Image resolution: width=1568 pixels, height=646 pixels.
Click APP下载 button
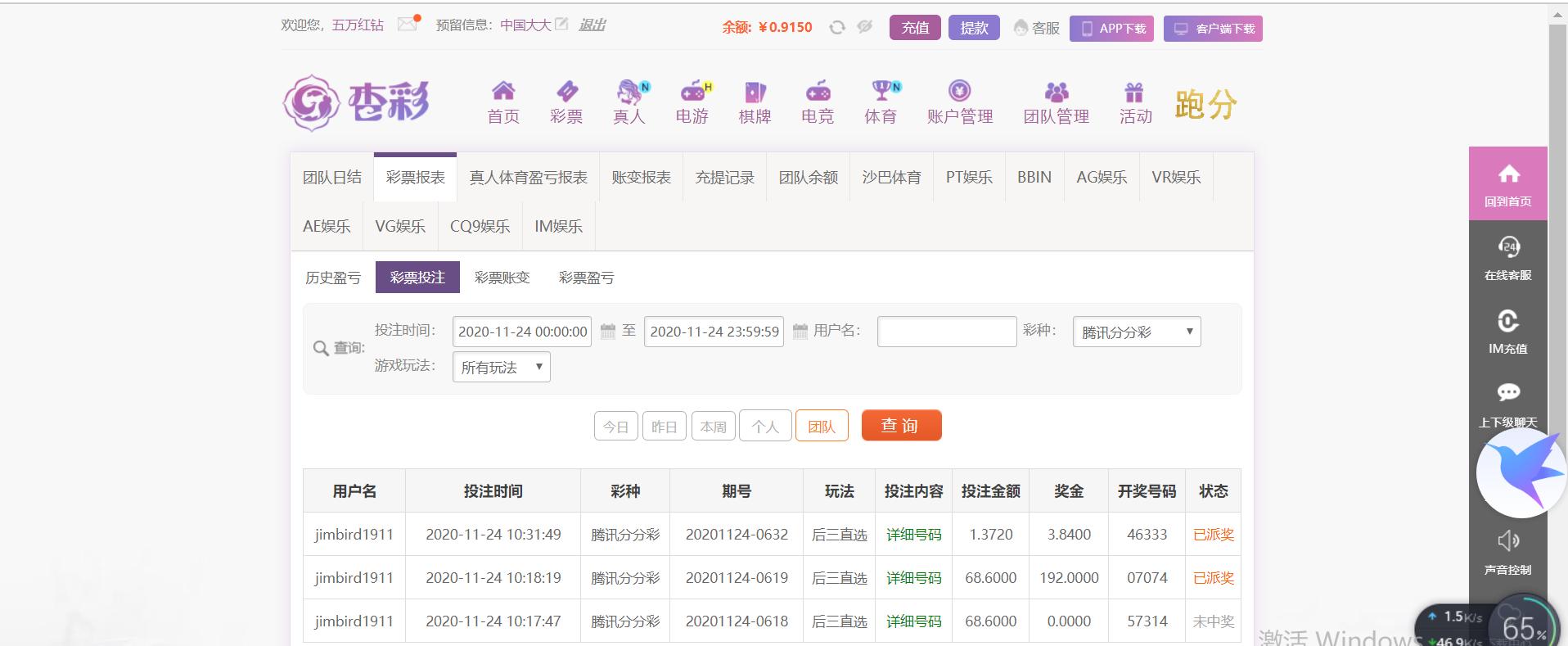click(x=1112, y=29)
